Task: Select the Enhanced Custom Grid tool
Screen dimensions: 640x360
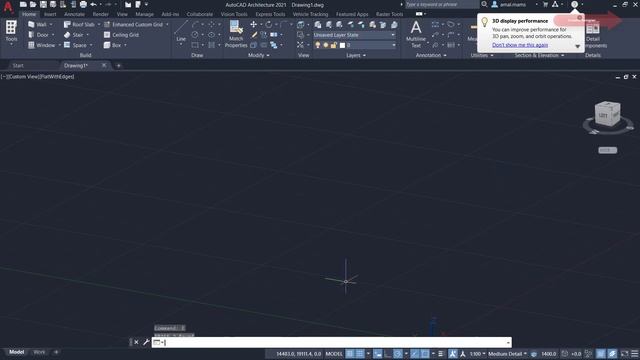Action: pyautogui.click(x=133, y=24)
